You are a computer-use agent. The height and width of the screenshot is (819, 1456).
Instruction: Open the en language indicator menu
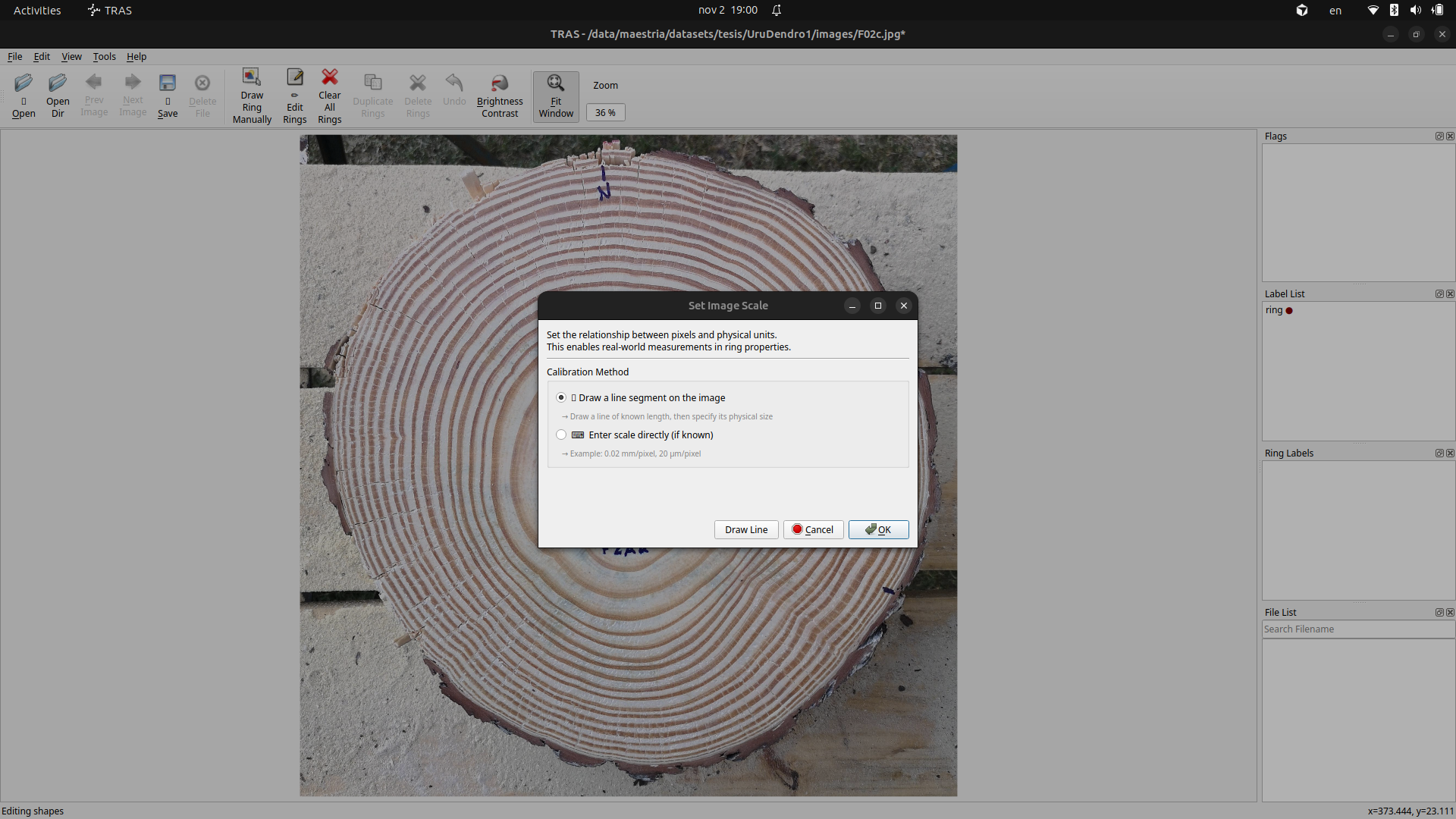pyautogui.click(x=1335, y=11)
